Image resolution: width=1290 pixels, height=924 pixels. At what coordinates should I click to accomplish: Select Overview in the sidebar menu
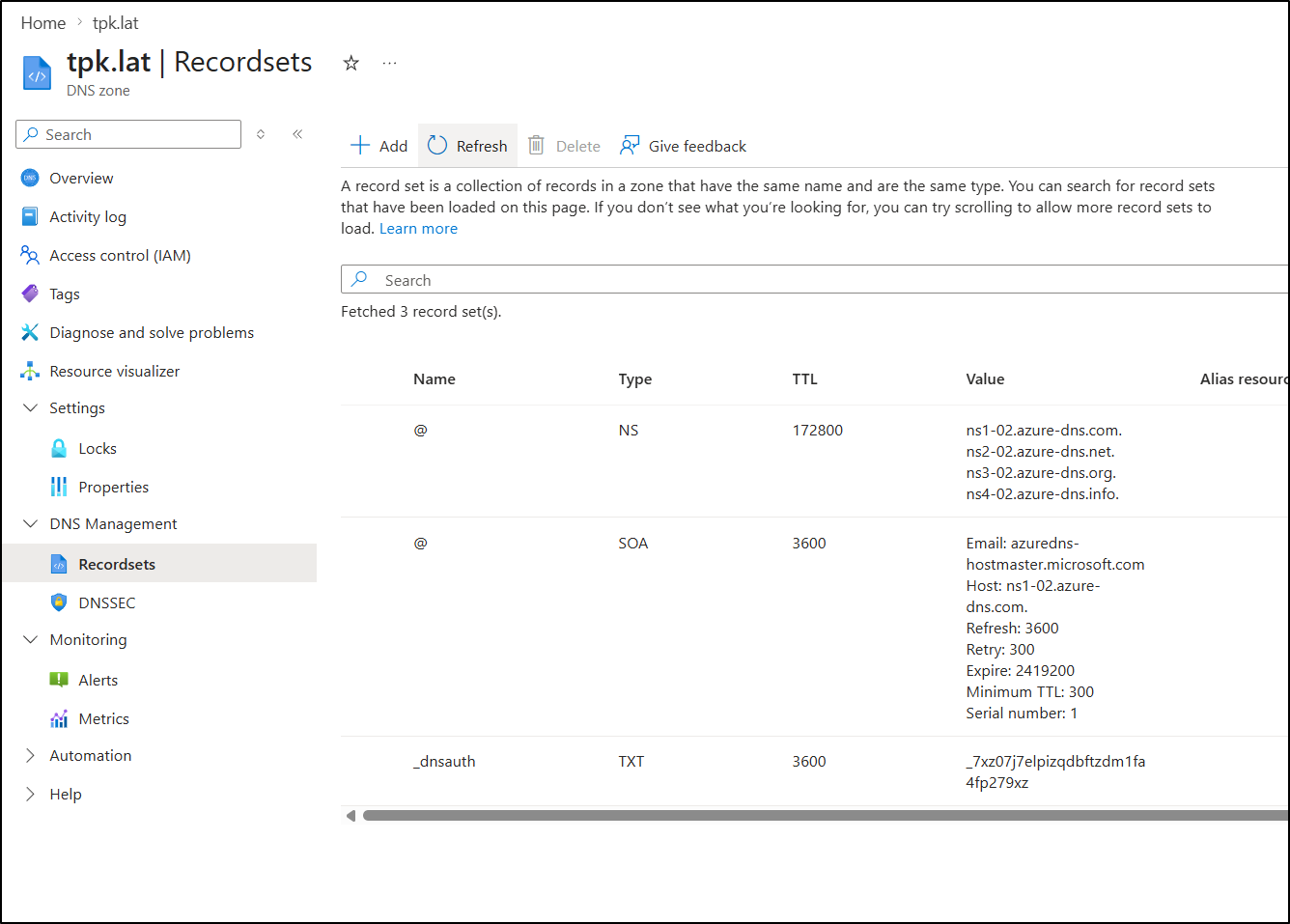click(x=81, y=178)
